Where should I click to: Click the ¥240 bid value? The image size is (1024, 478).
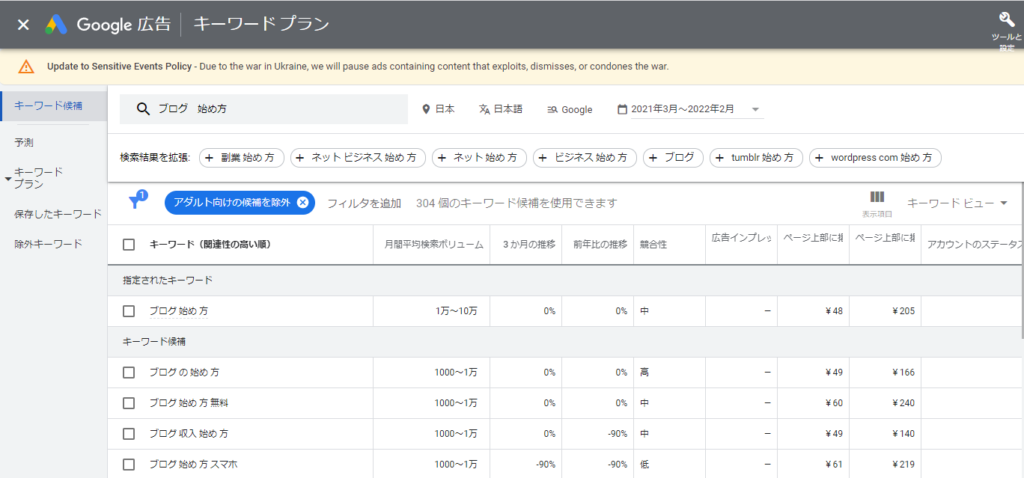coord(903,404)
